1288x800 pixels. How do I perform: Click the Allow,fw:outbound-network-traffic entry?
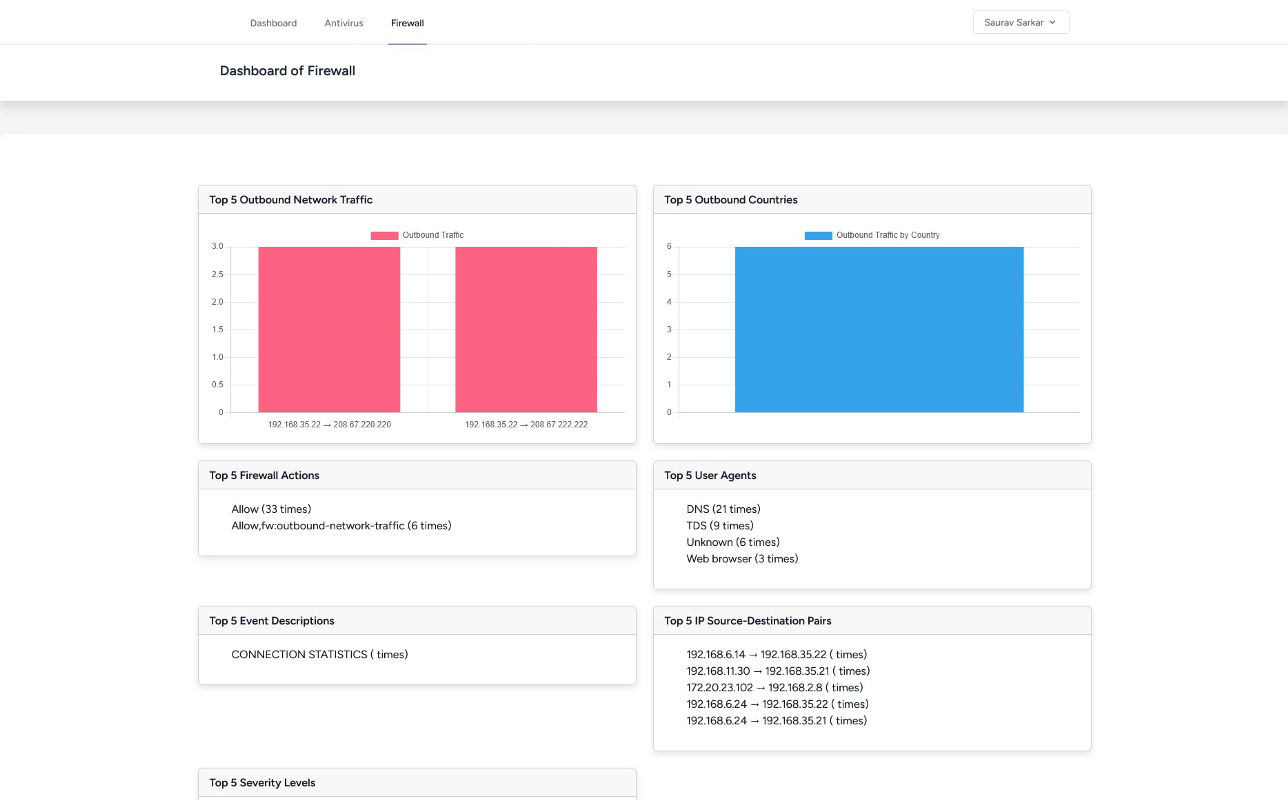[341, 526]
